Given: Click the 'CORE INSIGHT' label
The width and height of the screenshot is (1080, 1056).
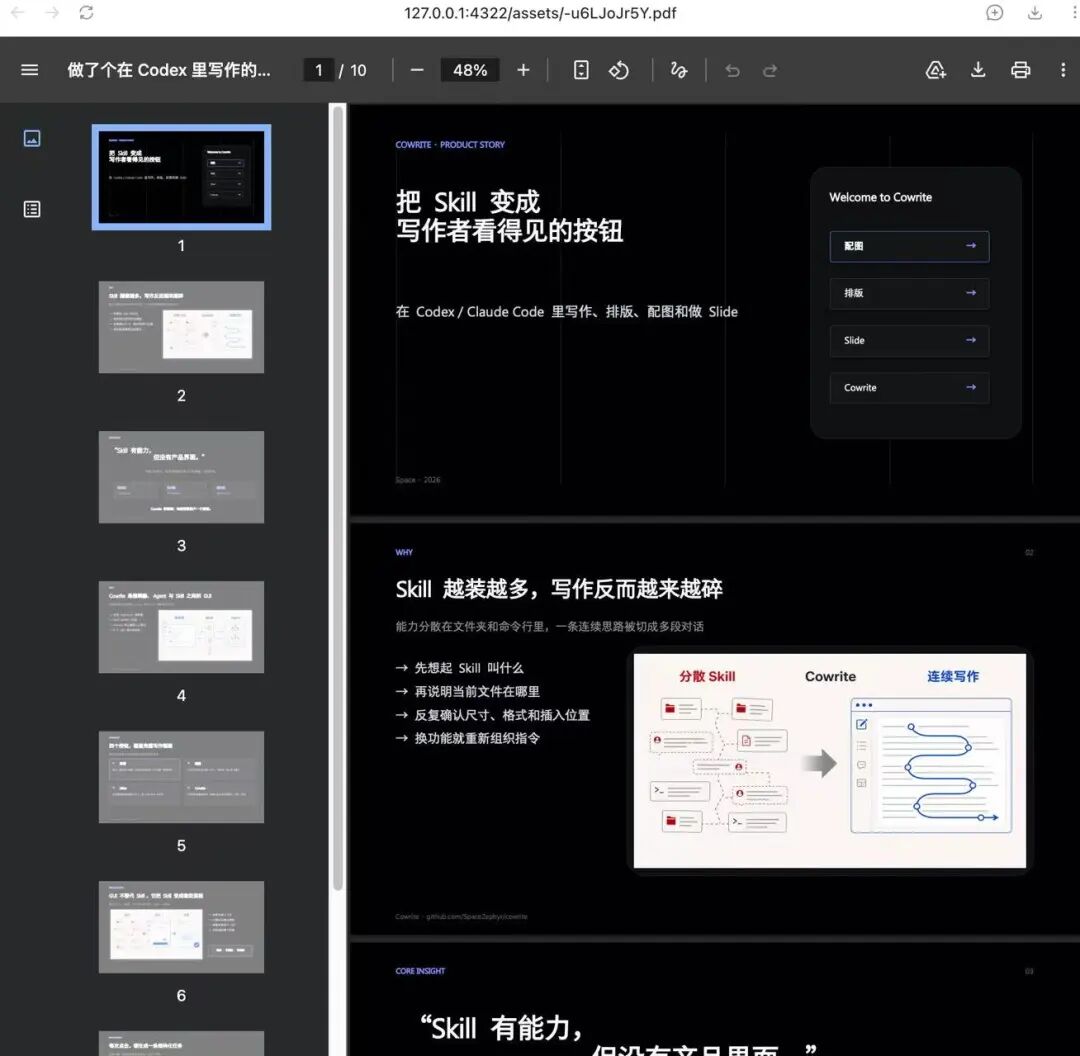Looking at the screenshot, I should (x=420, y=971).
